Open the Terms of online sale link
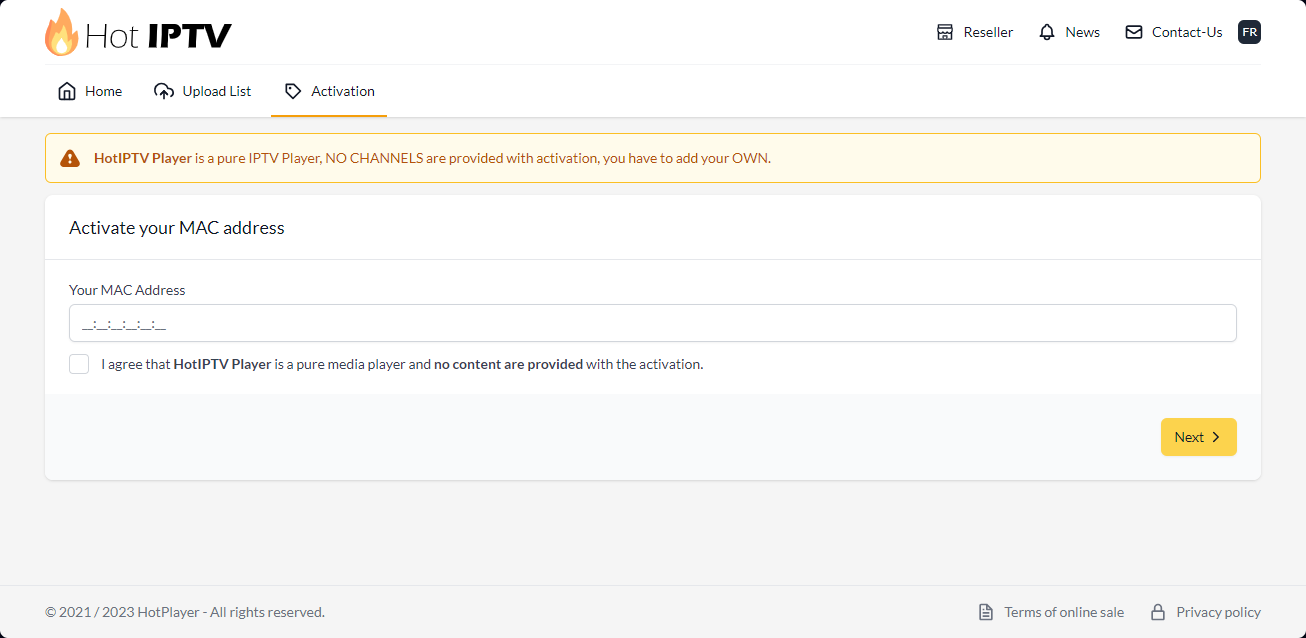The height and width of the screenshot is (638, 1306). [1064, 612]
